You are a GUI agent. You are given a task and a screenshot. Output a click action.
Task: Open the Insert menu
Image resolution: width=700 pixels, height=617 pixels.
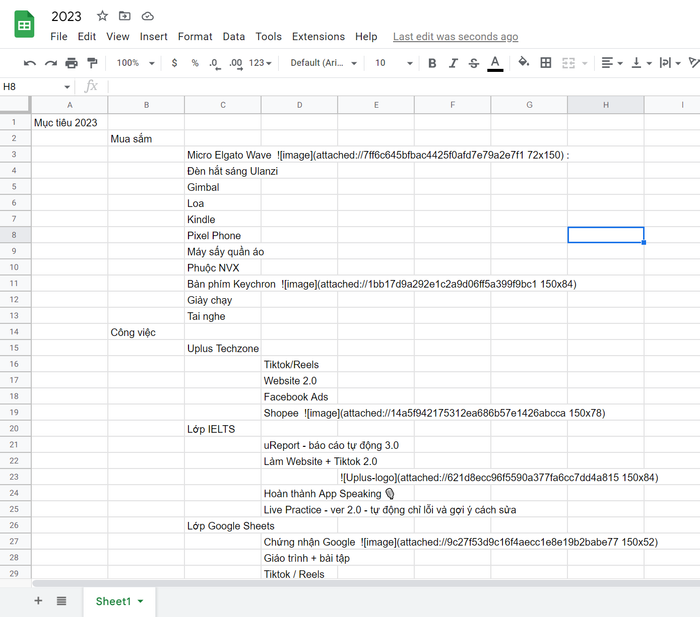click(153, 37)
